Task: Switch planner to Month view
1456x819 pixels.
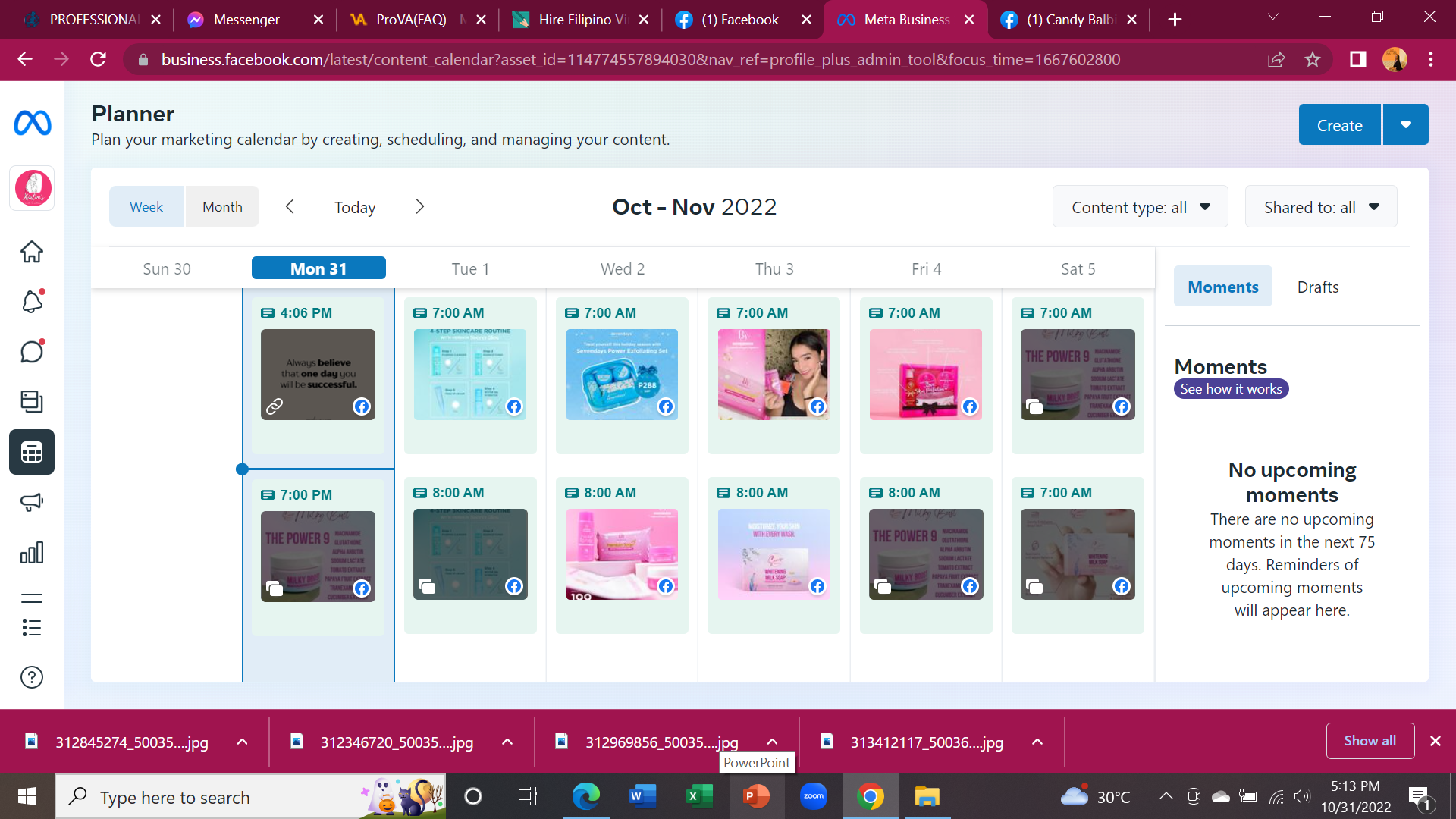Action: pyautogui.click(x=222, y=207)
